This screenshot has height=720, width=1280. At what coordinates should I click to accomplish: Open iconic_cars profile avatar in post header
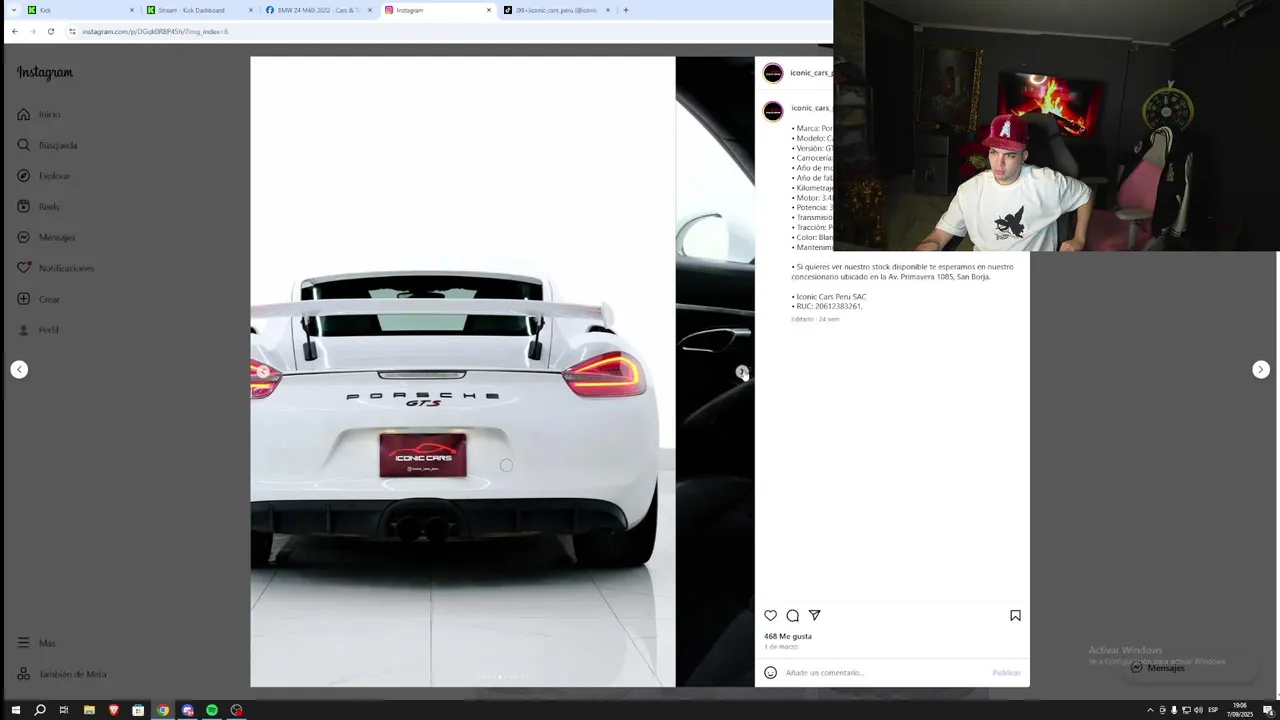tap(773, 73)
